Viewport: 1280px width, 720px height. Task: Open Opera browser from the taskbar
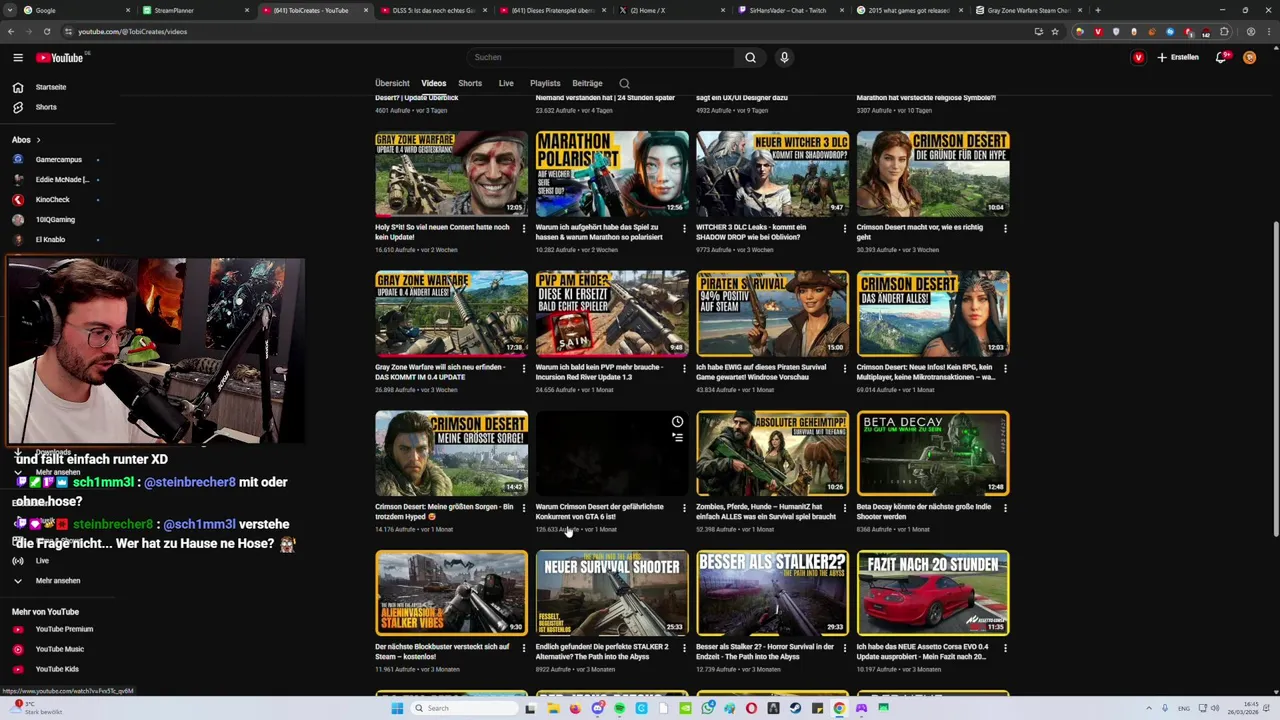click(x=751, y=708)
